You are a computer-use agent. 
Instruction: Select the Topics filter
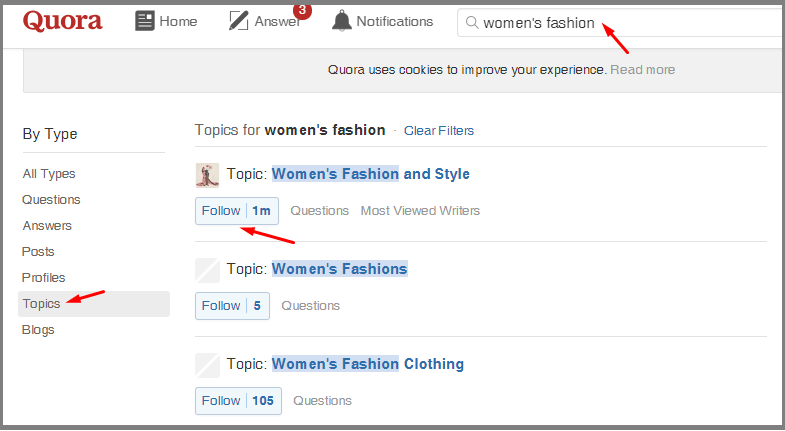(94, 304)
